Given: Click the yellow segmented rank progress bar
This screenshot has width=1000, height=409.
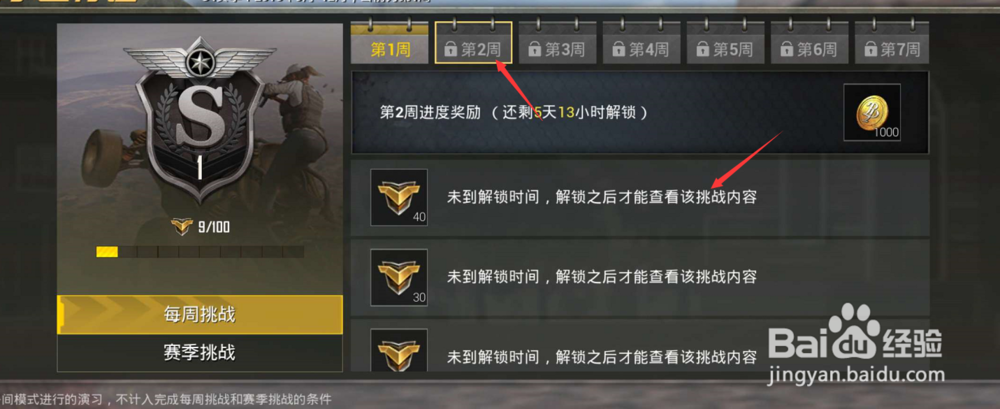Looking at the screenshot, I should point(200,252).
